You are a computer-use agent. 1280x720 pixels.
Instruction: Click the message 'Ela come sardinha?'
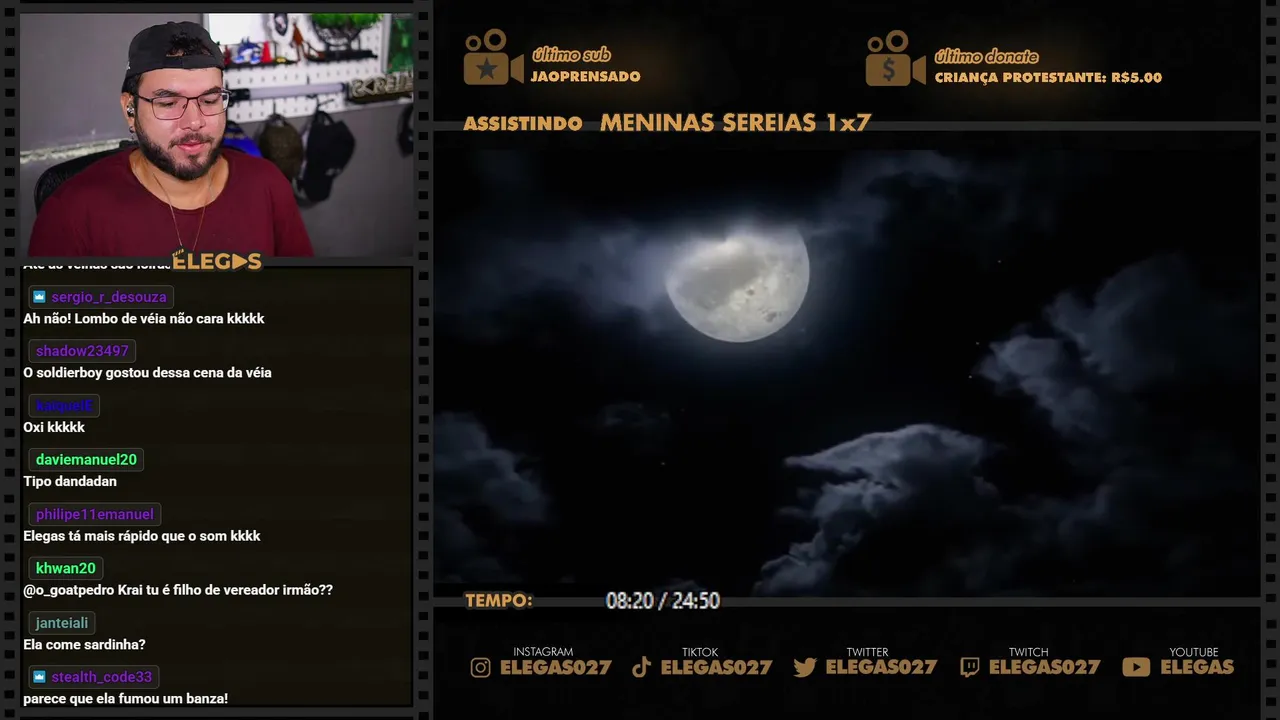click(x=84, y=644)
